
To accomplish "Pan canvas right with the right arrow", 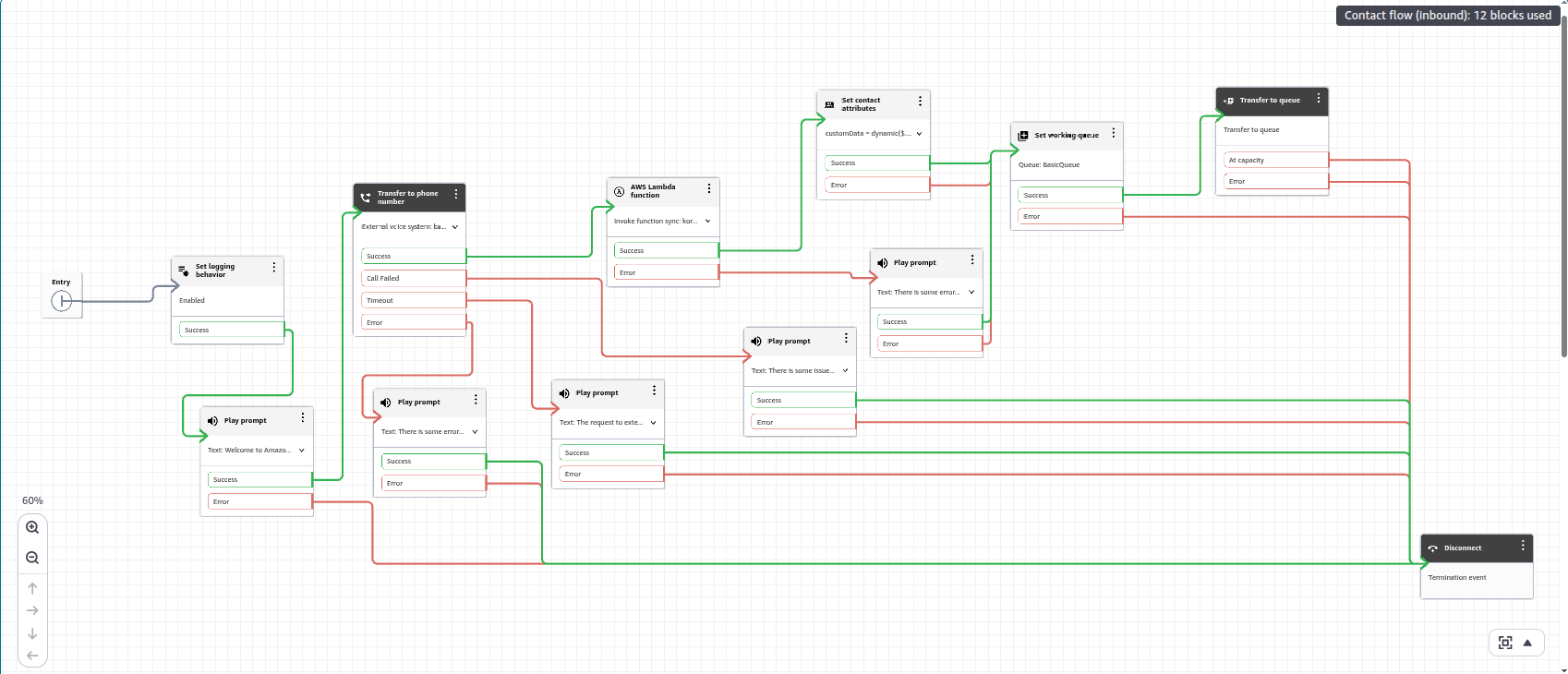I will coord(32,610).
